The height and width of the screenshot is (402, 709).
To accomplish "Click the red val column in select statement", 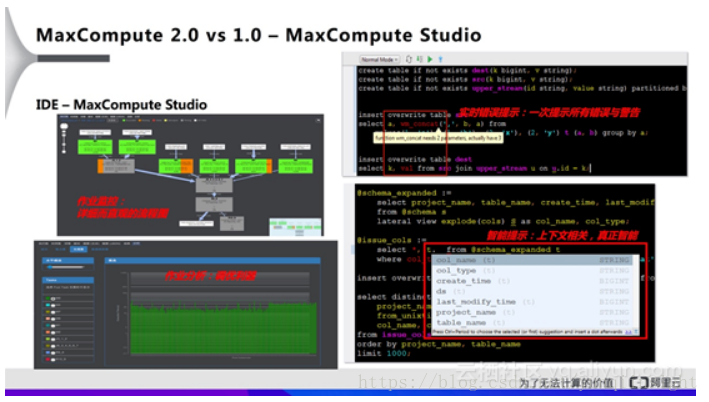I will click(406, 168).
